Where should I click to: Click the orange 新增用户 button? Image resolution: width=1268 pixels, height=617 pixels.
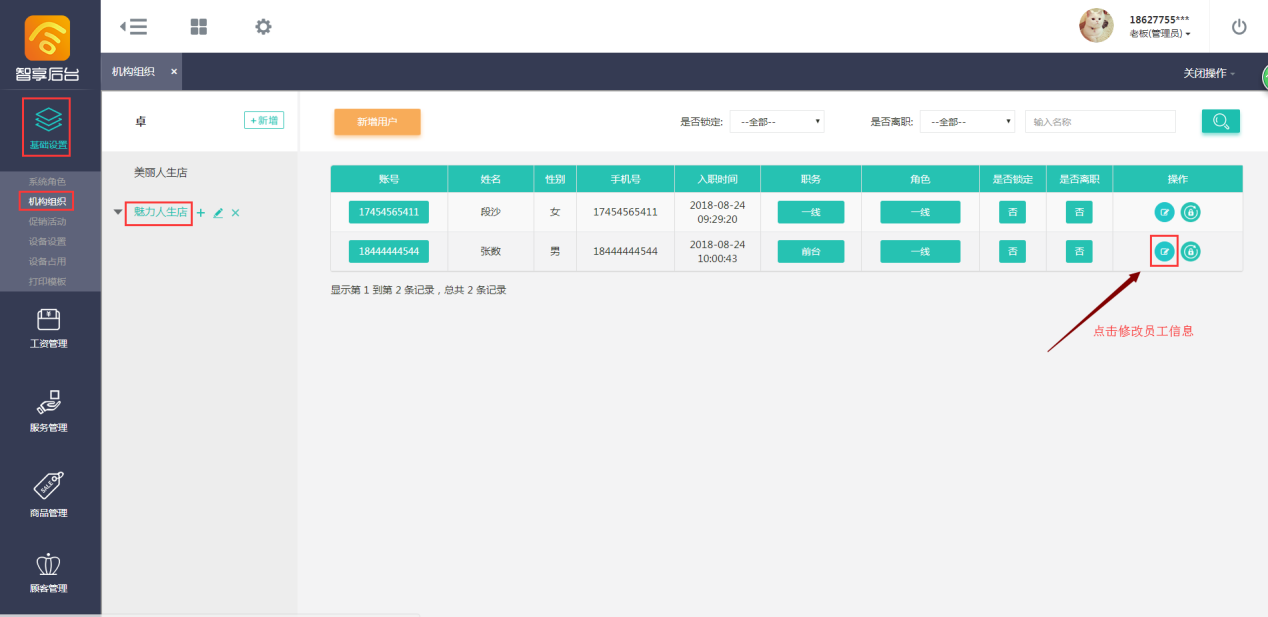[x=377, y=122]
